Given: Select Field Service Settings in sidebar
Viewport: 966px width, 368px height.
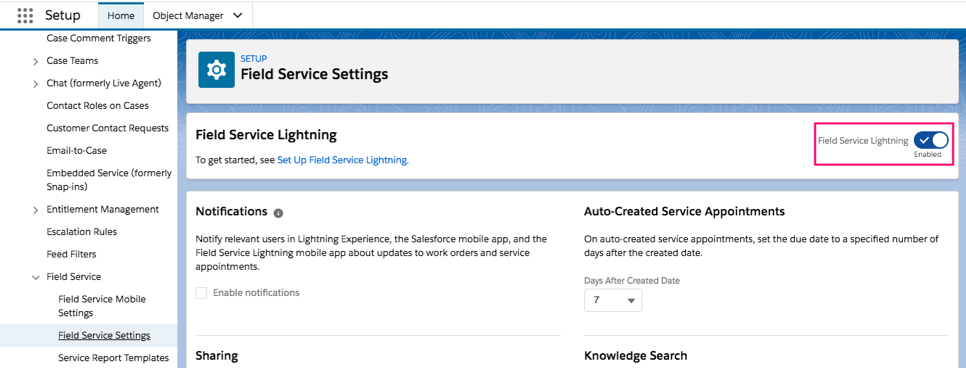Looking at the screenshot, I should (104, 336).
